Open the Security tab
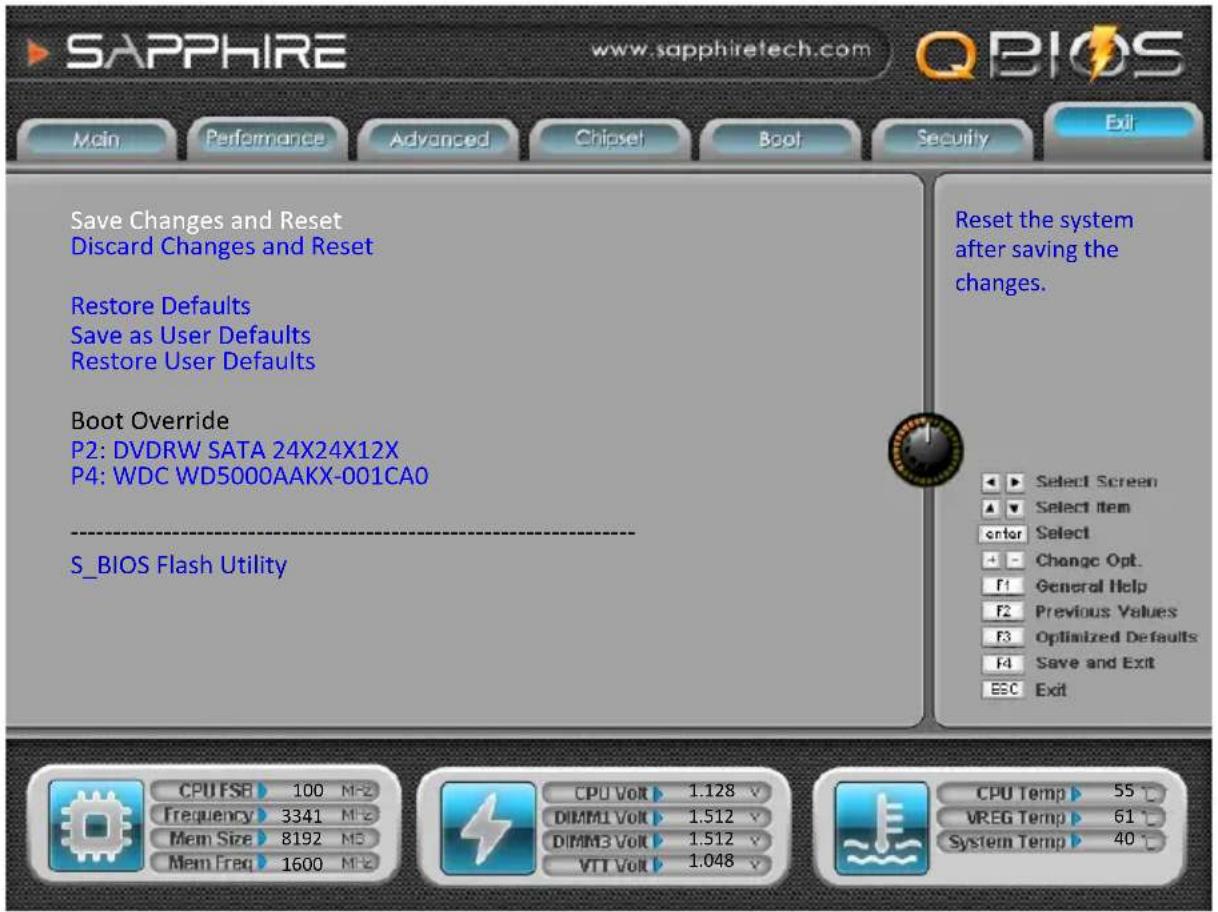 tap(951, 140)
